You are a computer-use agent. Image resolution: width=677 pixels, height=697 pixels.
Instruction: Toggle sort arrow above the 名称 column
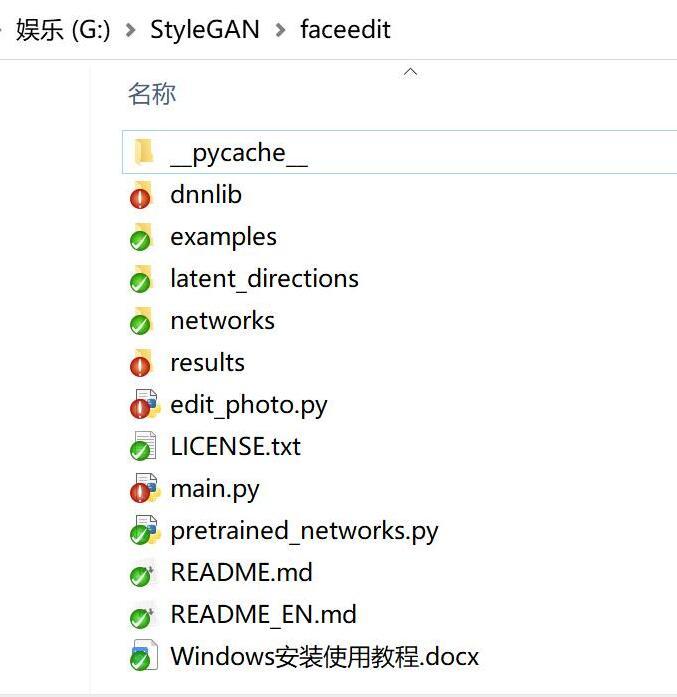(410, 72)
